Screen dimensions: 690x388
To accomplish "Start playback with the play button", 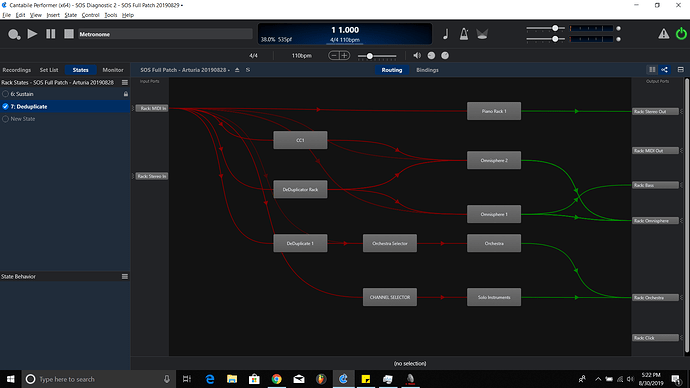I will click(32, 34).
